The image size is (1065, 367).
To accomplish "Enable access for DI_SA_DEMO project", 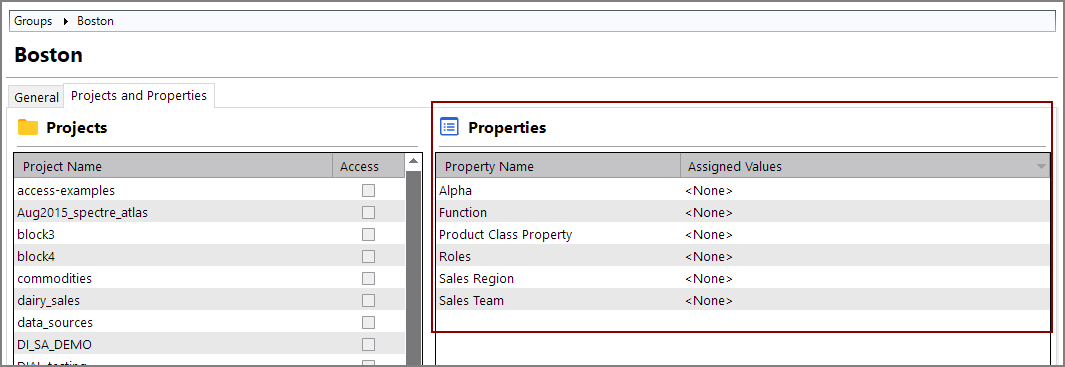I will 368,345.
